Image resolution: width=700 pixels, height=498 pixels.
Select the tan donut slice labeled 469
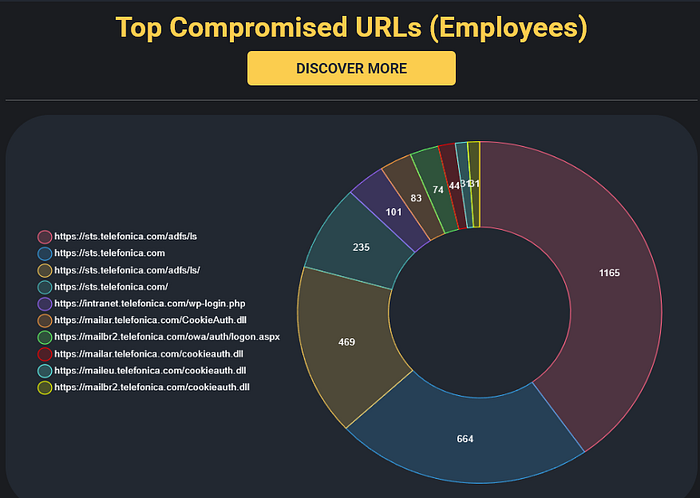point(346,344)
